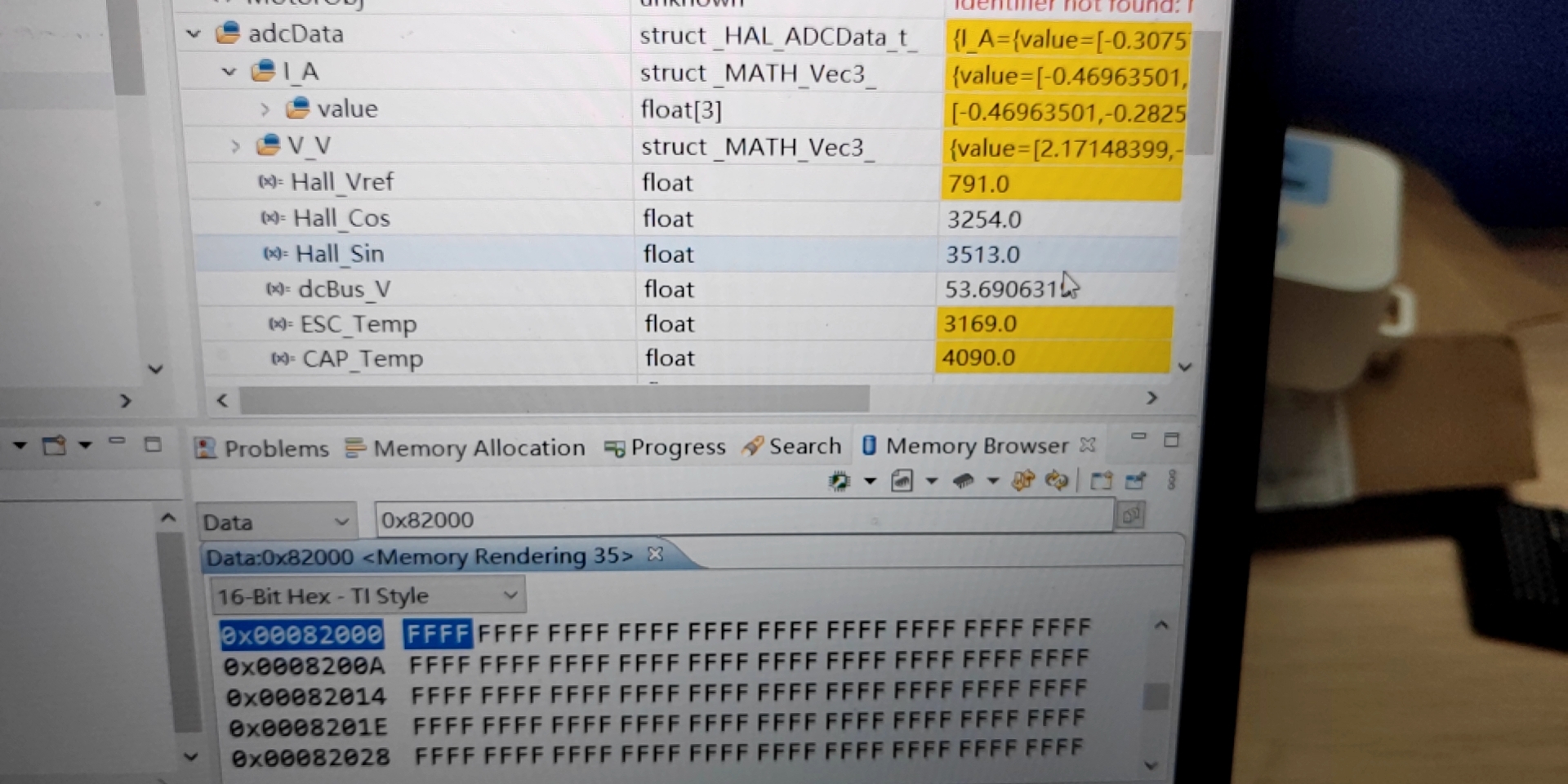Image resolution: width=1568 pixels, height=784 pixels.
Task: Click the Hall_Cos variable icon
Action: [273, 218]
